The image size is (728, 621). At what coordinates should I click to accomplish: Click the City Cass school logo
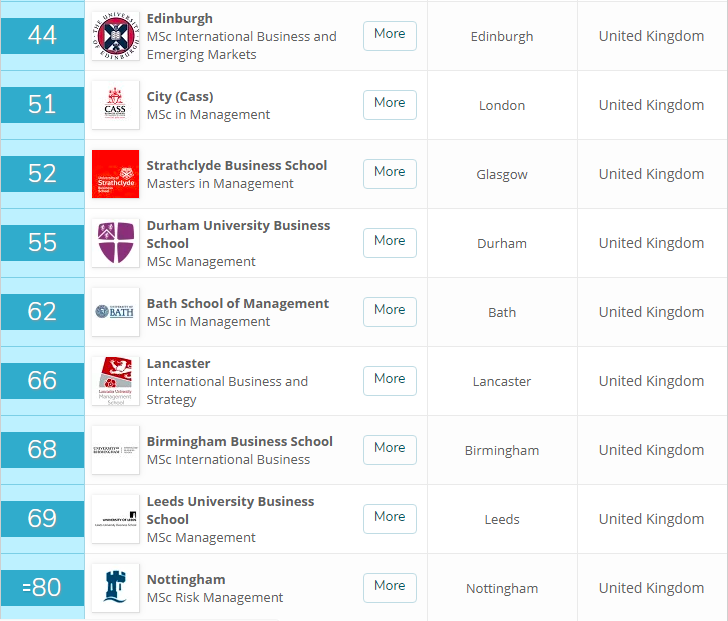coord(115,105)
